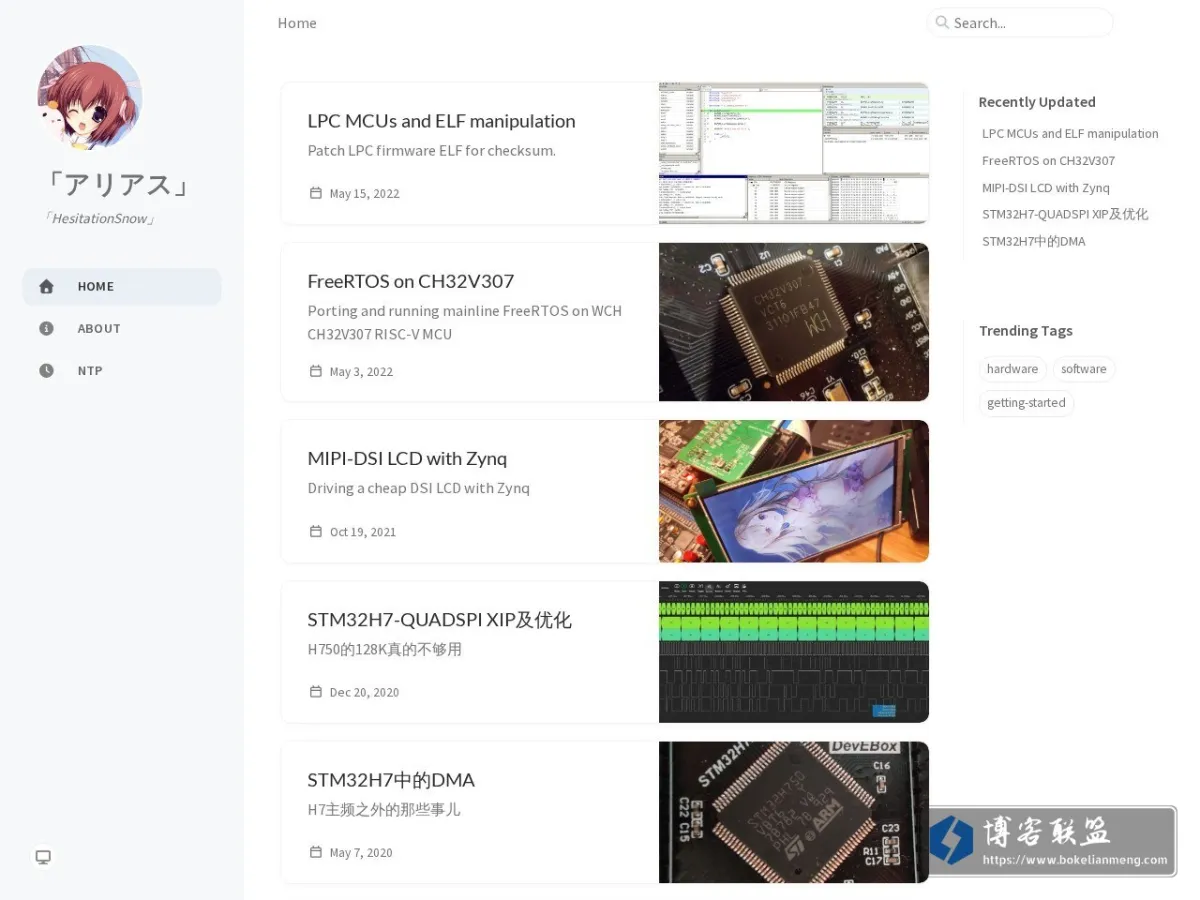Focus the Search input field
The height and width of the screenshot is (900, 1200).
pyautogui.click(x=1021, y=23)
